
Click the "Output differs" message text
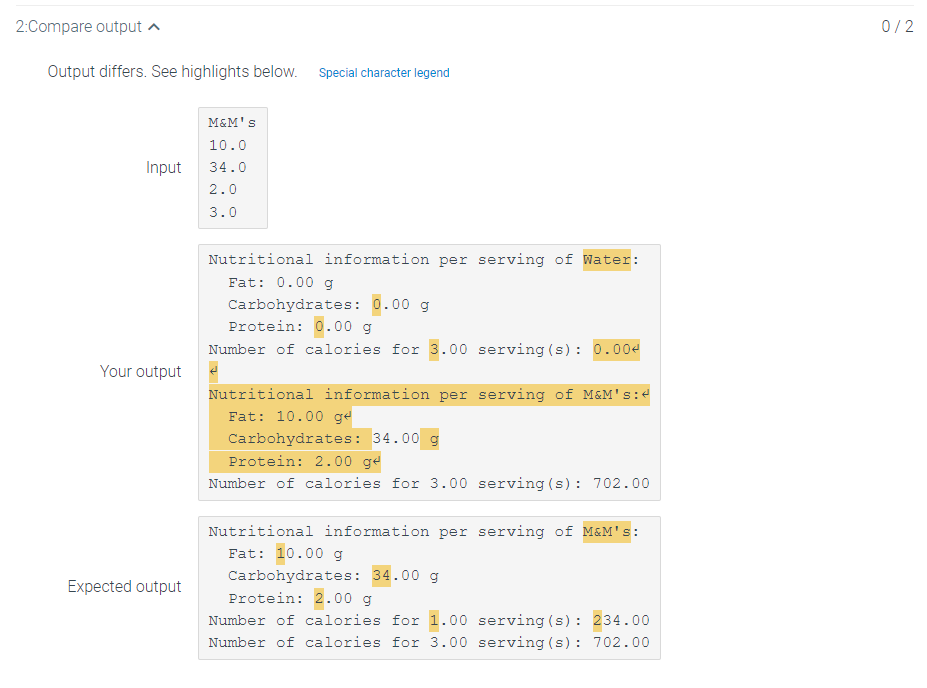[172, 72]
